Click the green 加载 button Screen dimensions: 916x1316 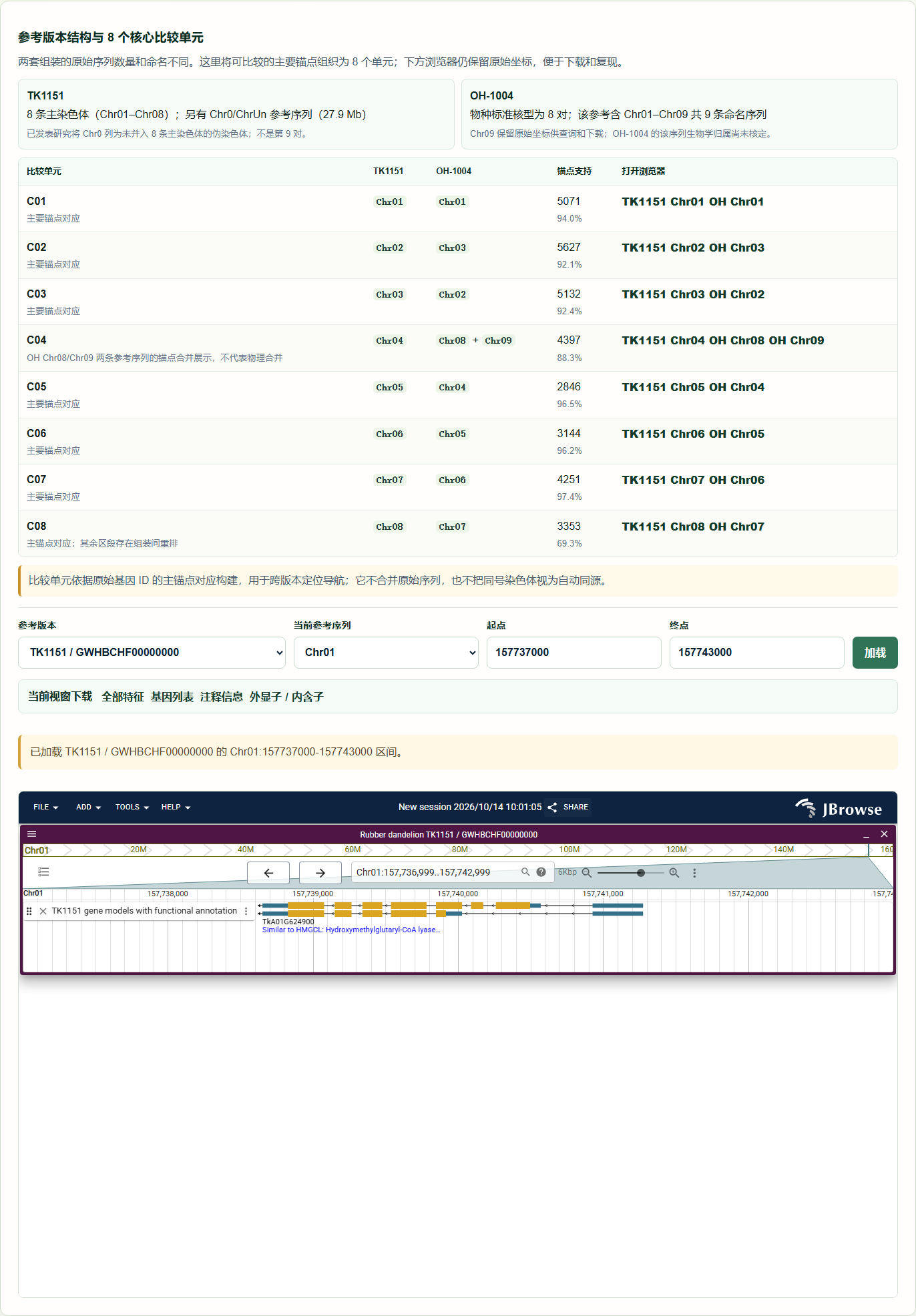875,652
